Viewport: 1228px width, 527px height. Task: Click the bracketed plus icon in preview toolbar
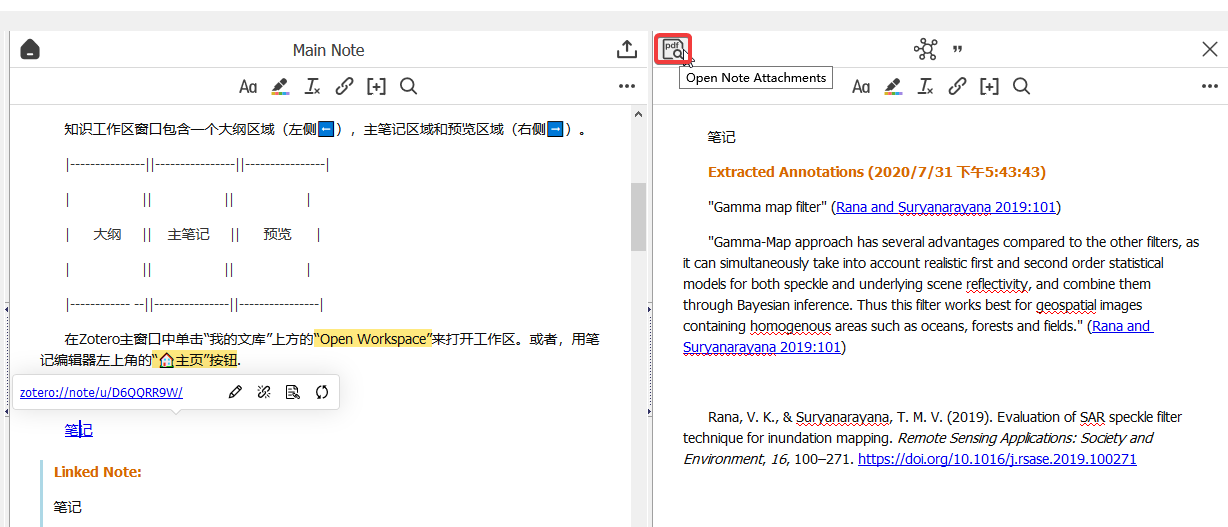click(x=989, y=87)
